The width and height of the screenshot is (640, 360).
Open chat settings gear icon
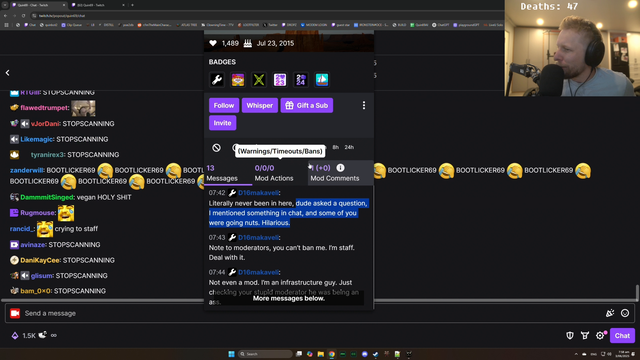(600, 336)
